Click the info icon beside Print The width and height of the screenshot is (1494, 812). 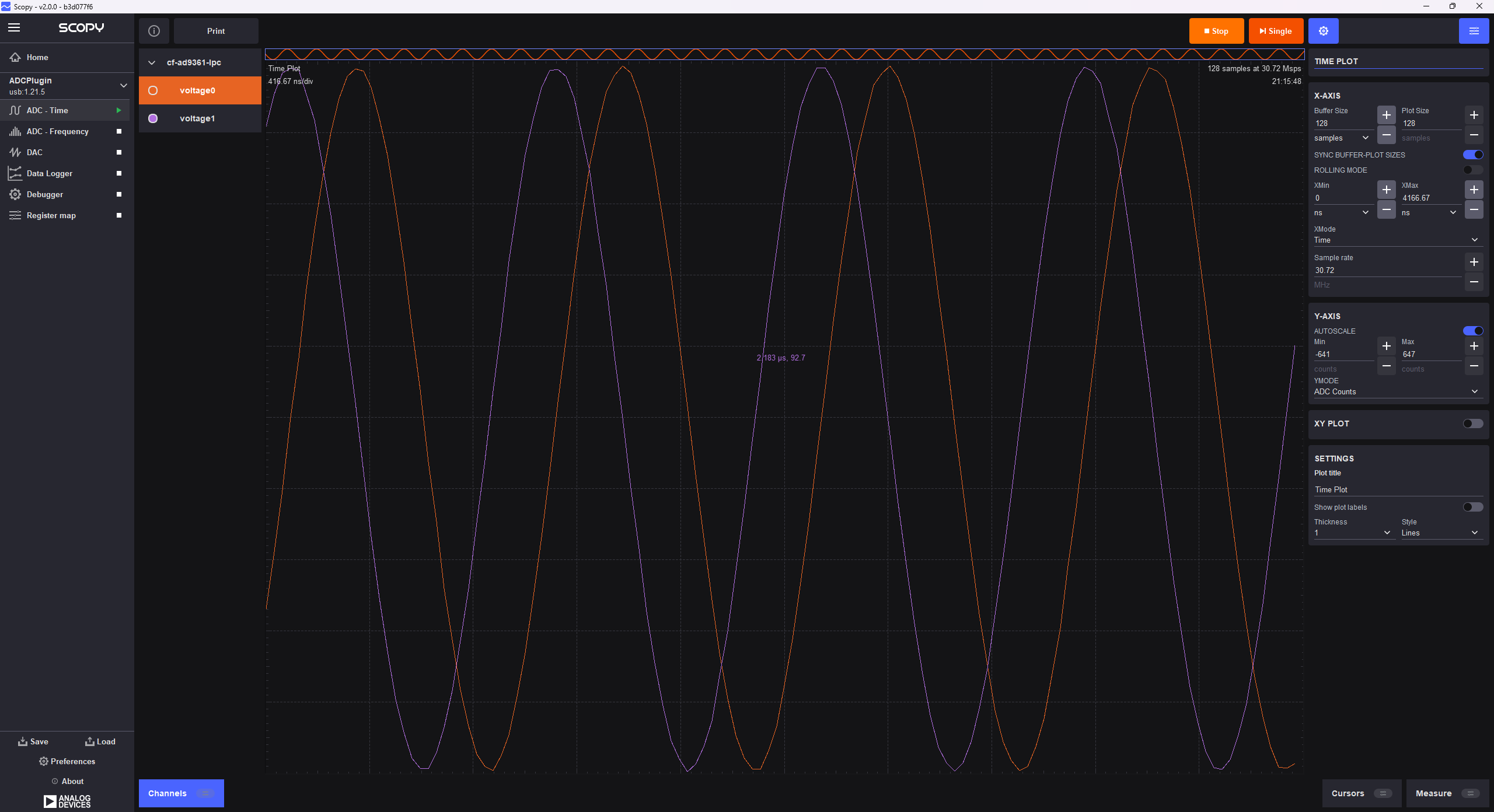coord(154,31)
